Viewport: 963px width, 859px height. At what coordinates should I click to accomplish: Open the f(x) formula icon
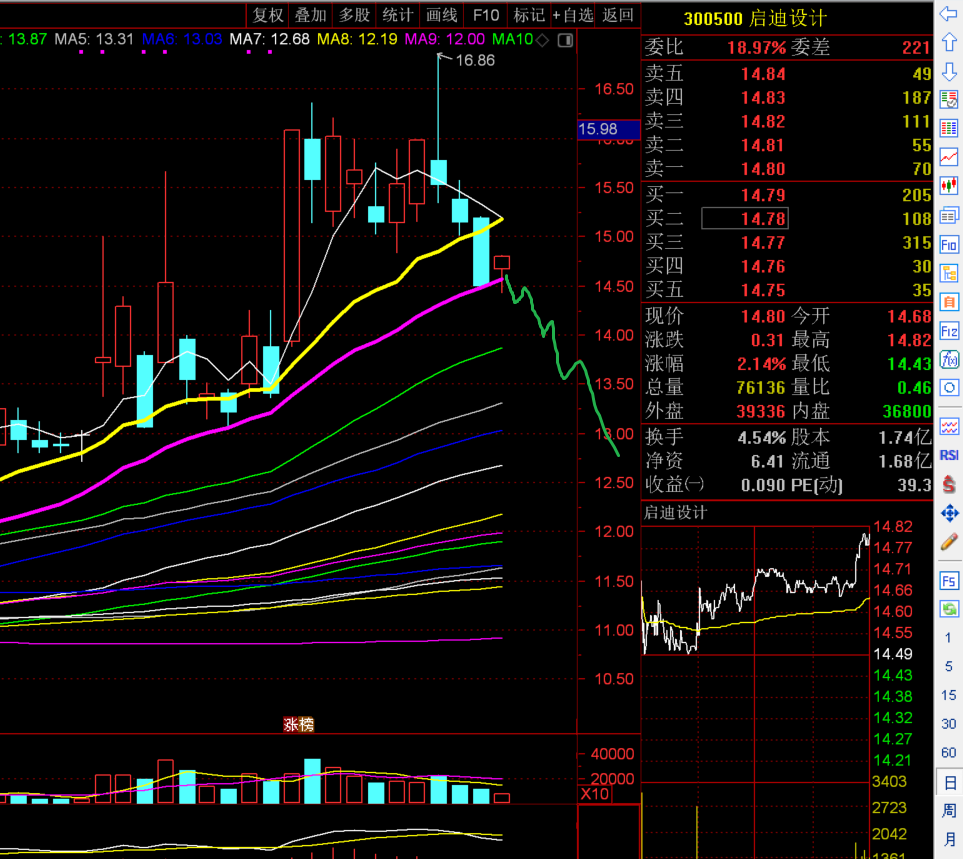tap(949, 360)
